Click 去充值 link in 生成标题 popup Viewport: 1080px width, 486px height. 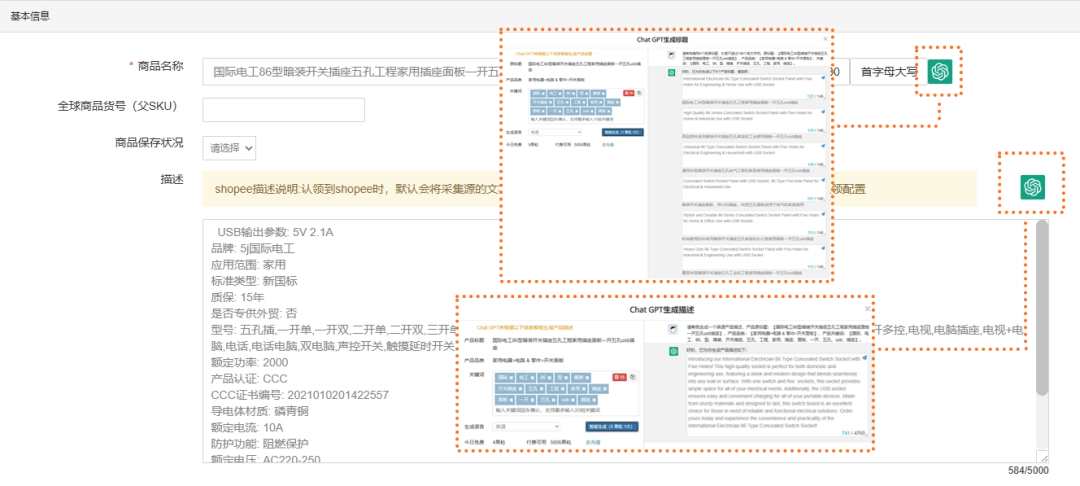tap(608, 145)
